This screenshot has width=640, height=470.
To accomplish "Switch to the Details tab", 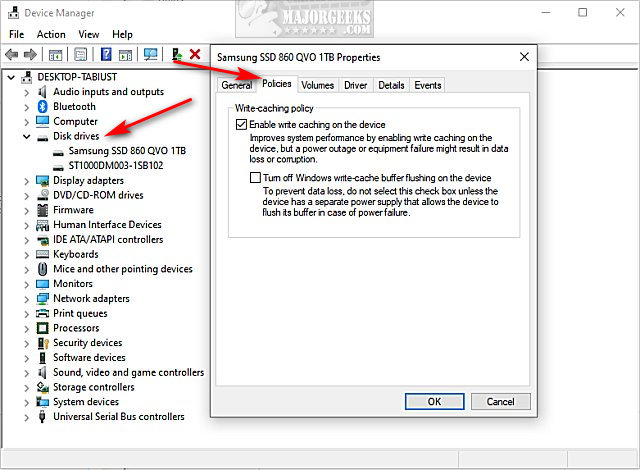I will [x=391, y=85].
